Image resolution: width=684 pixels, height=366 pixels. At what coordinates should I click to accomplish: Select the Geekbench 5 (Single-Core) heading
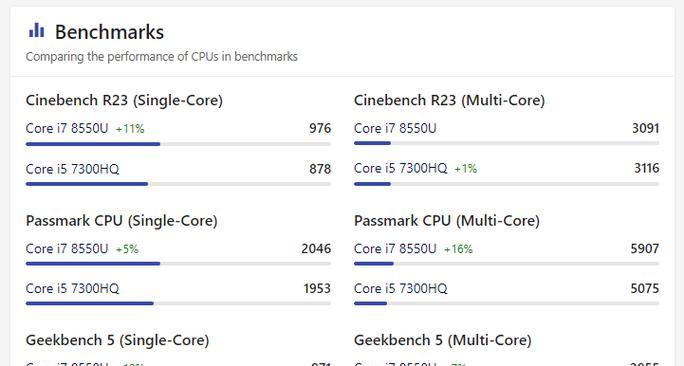pyautogui.click(x=117, y=340)
